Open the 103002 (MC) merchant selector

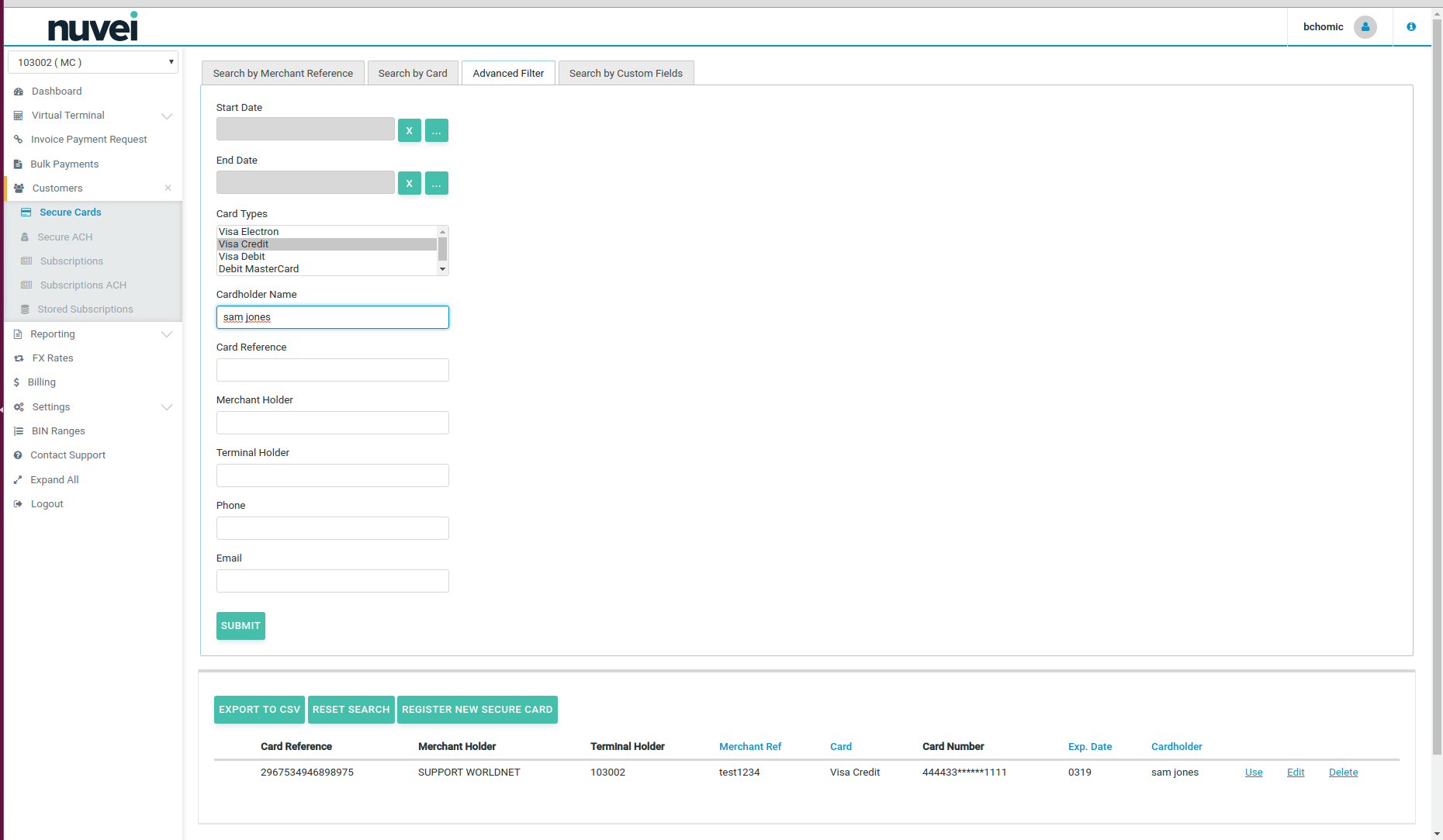pyautogui.click(x=92, y=61)
